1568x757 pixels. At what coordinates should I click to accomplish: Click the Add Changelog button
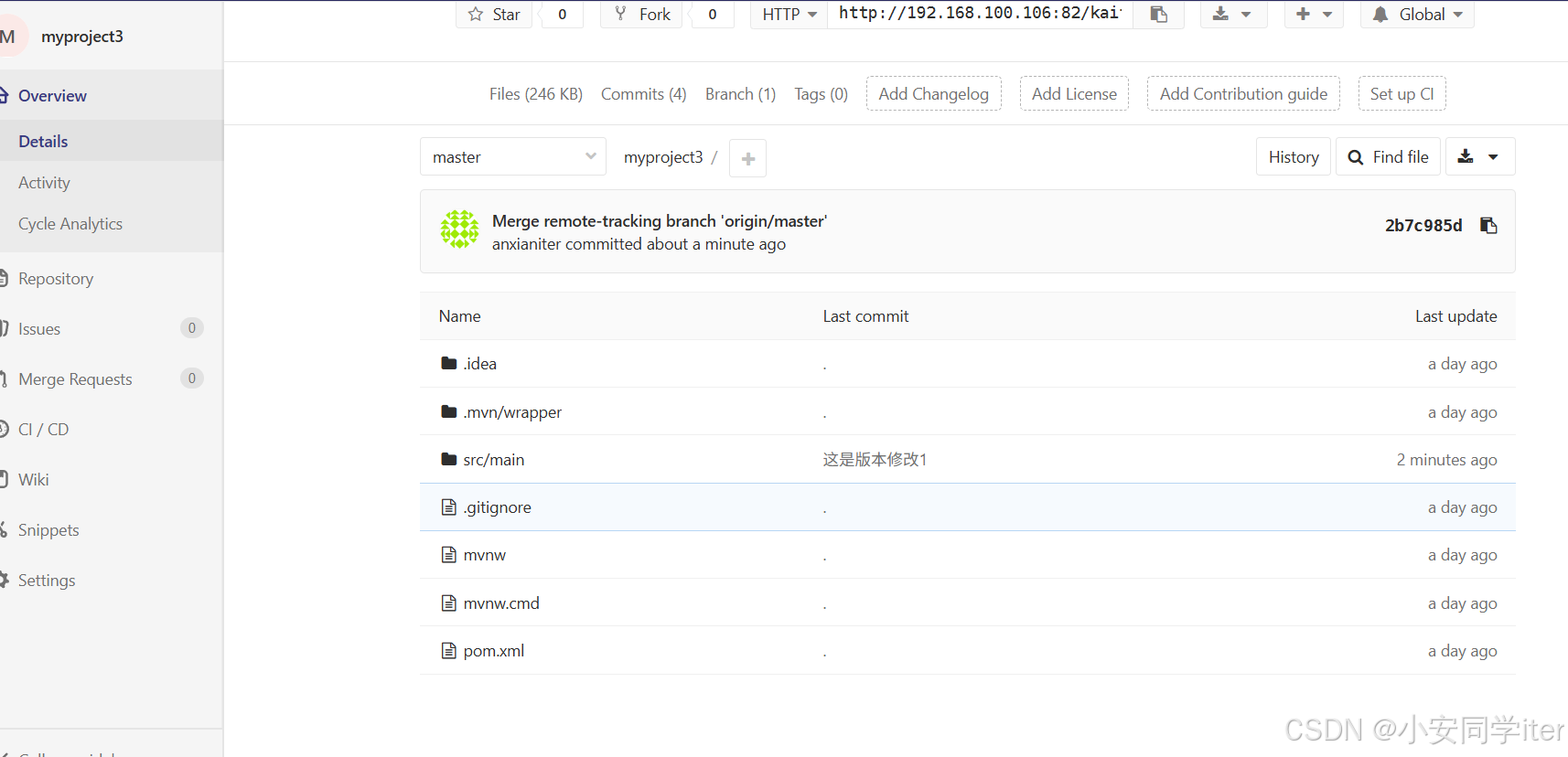(933, 94)
